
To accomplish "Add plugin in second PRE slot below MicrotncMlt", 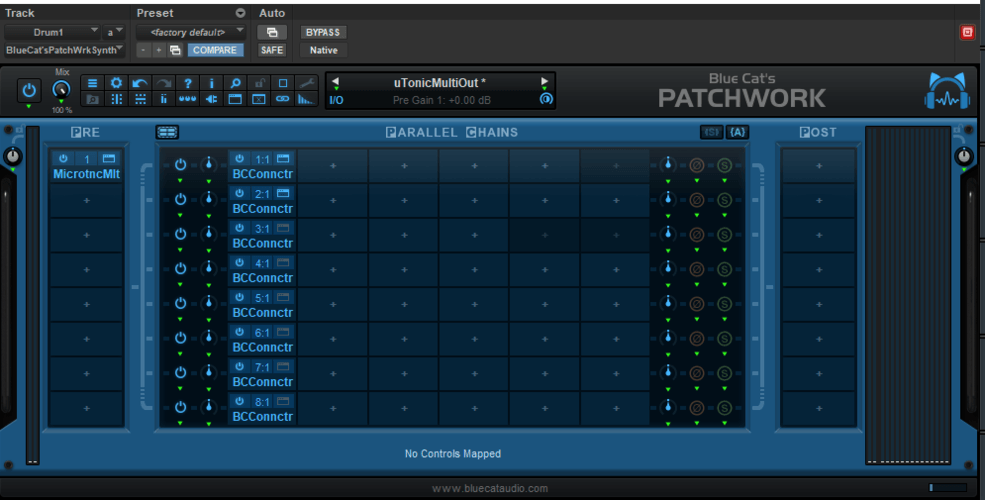I will [86, 200].
